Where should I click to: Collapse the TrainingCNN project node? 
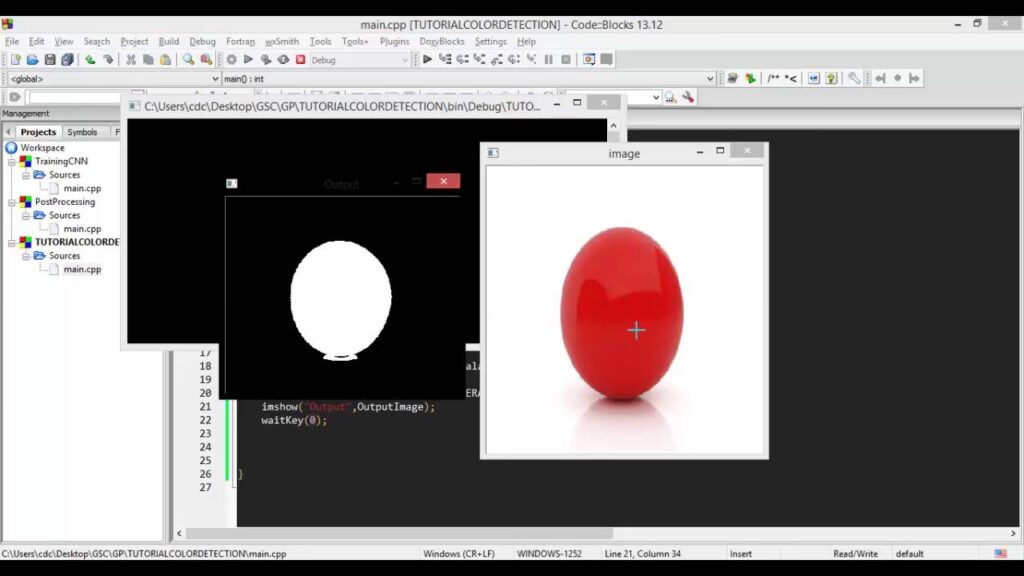(13, 161)
